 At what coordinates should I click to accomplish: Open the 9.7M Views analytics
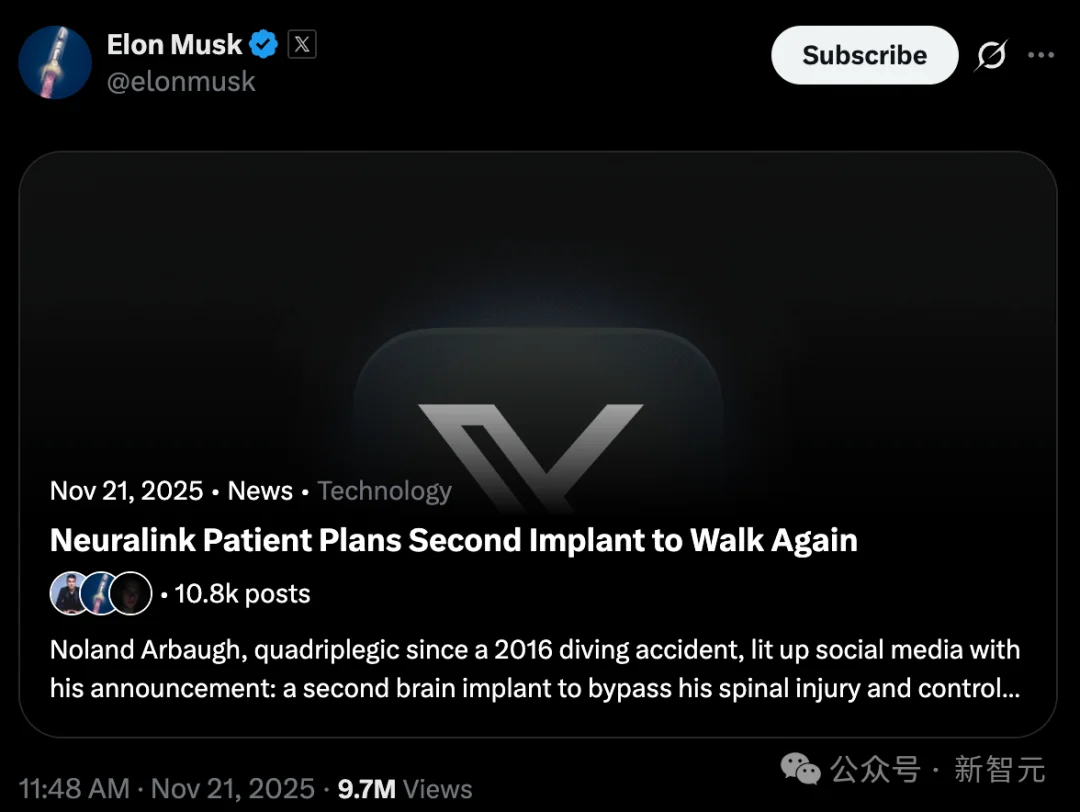[x=405, y=789]
